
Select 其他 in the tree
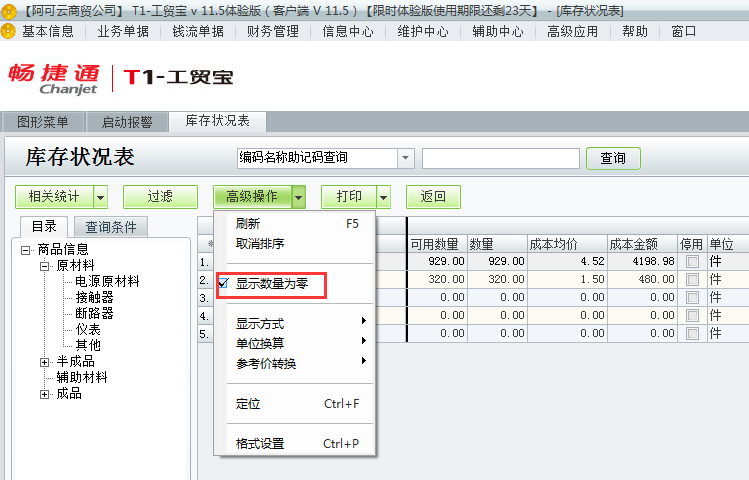[88, 345]
